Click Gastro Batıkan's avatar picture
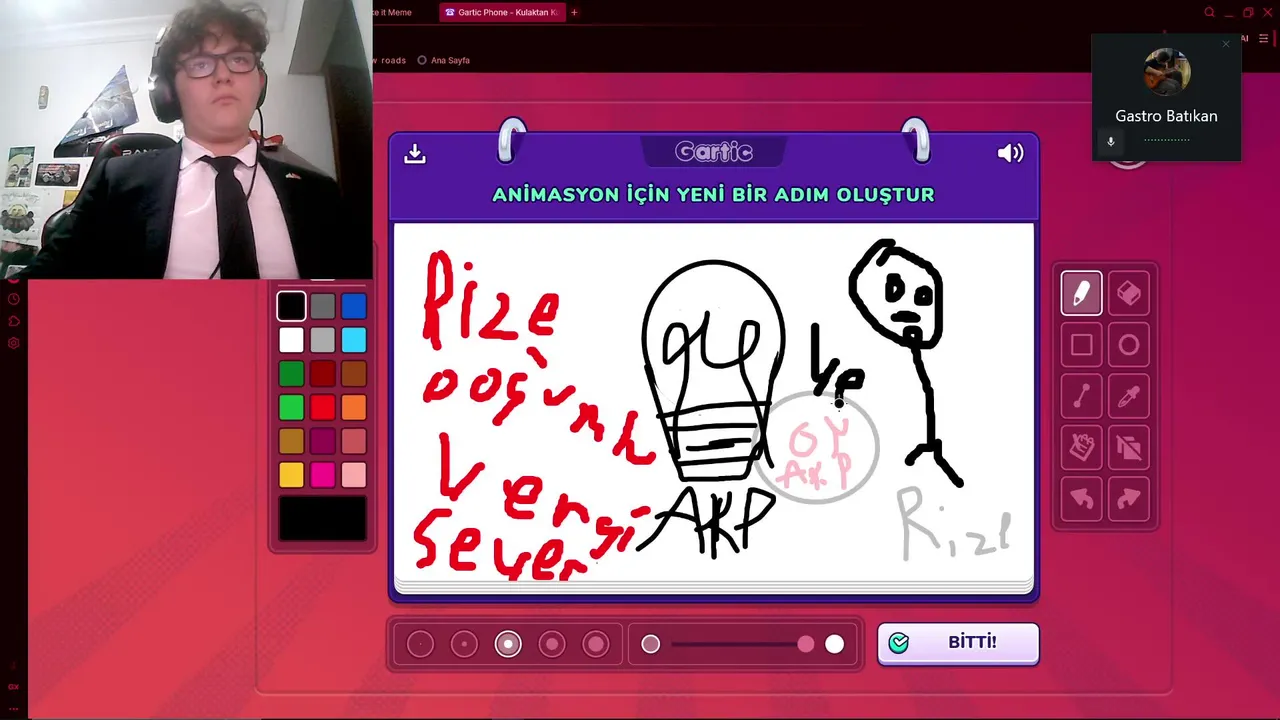 [x=1166, y=72]
